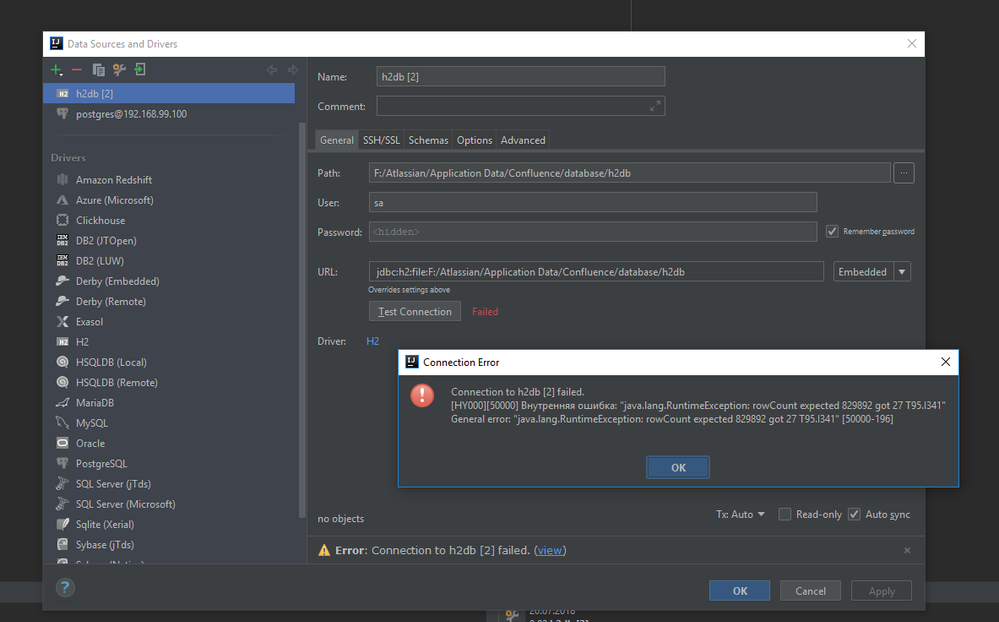Open the H2 driver link
The image size is (999, 622).
[373, 342]
